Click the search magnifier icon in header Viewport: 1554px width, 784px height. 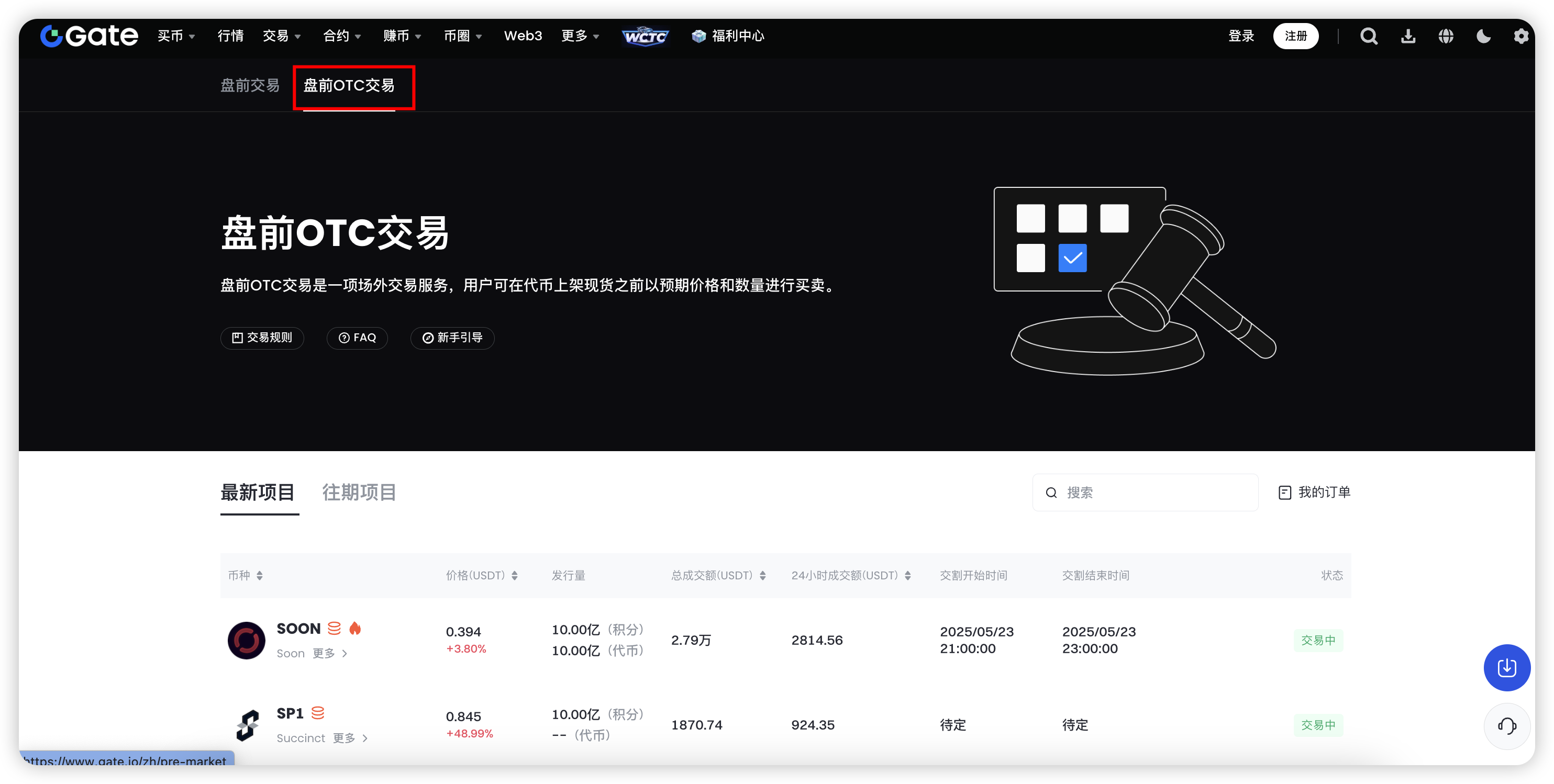[x=1368, y=36]
